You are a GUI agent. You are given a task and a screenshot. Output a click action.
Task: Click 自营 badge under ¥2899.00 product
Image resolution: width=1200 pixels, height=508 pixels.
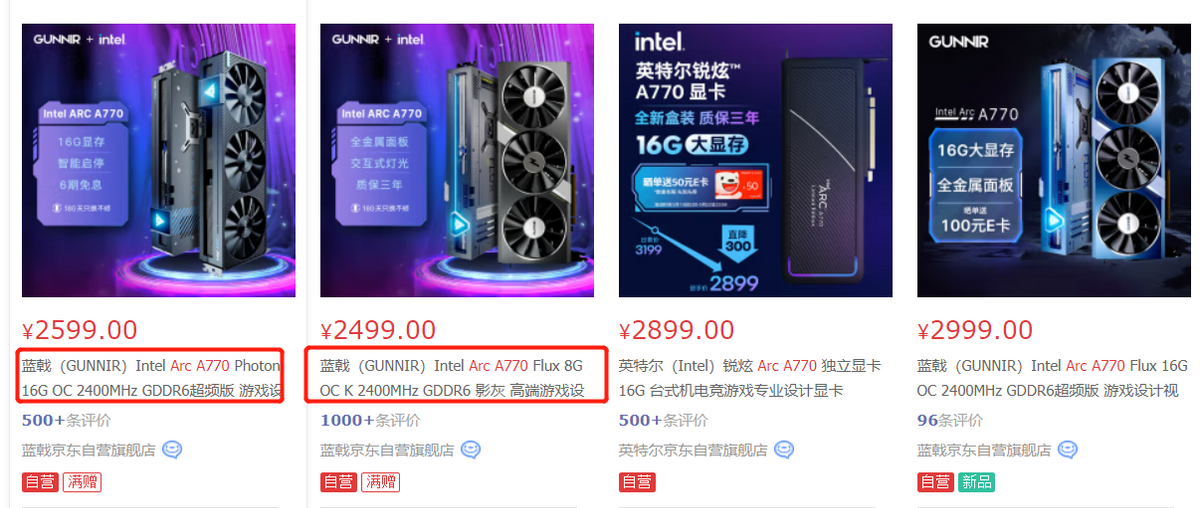pyautogui.click(x=637, y=482)
